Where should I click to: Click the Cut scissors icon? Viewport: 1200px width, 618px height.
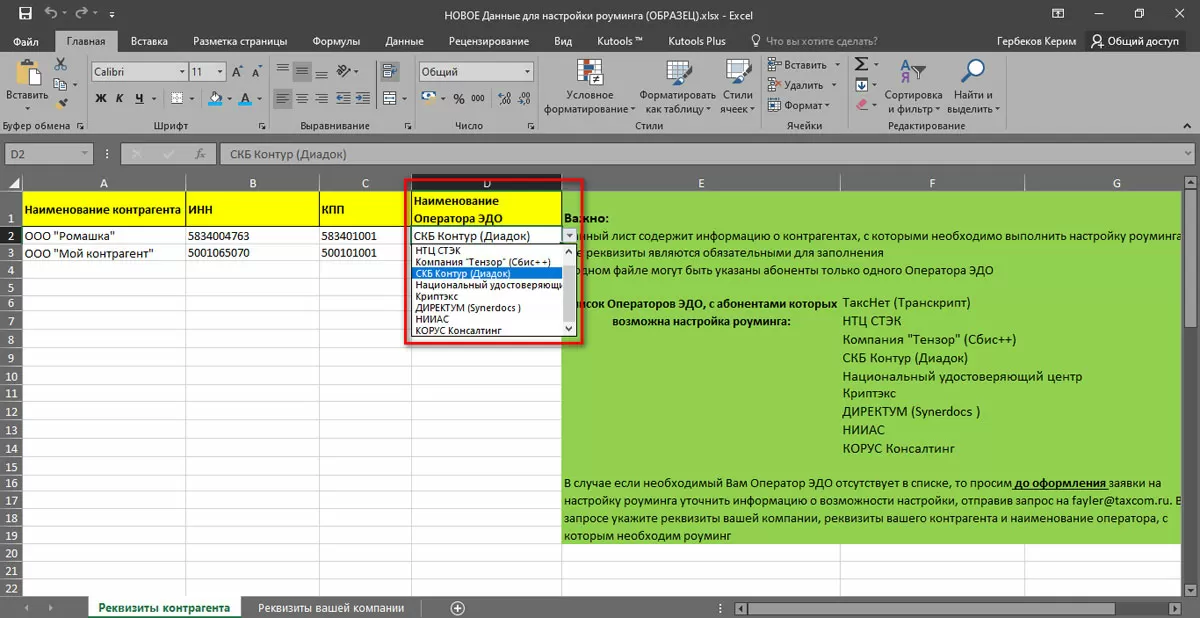[60, 64]
